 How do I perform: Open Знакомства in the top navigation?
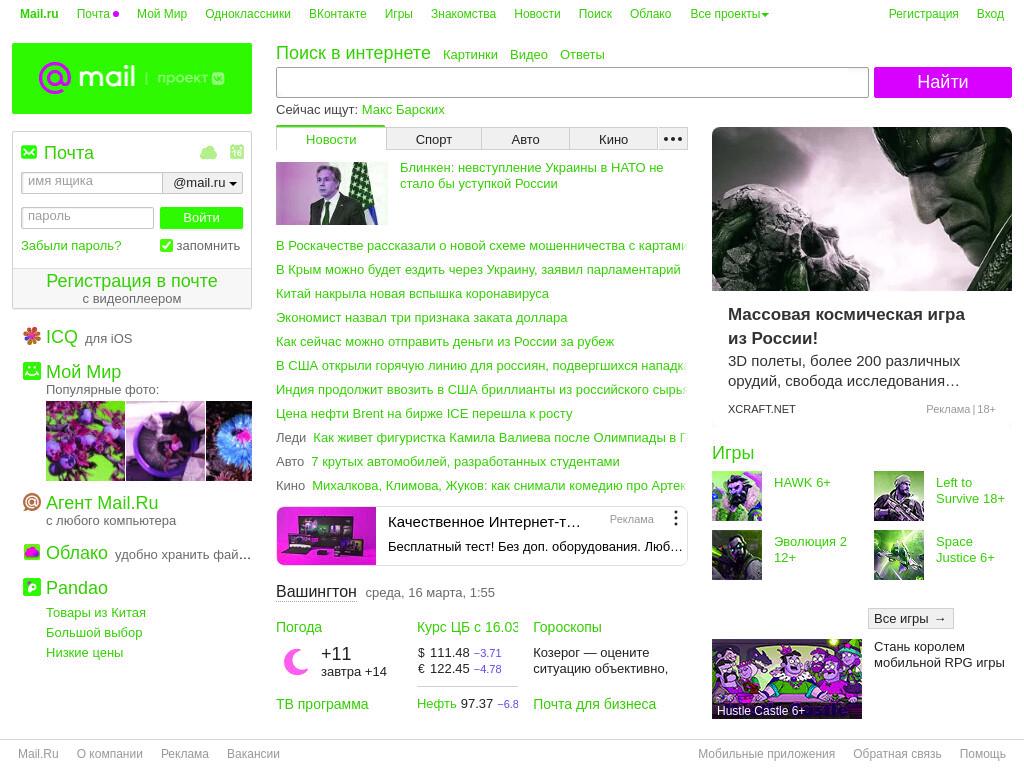(x=463, y=14)
